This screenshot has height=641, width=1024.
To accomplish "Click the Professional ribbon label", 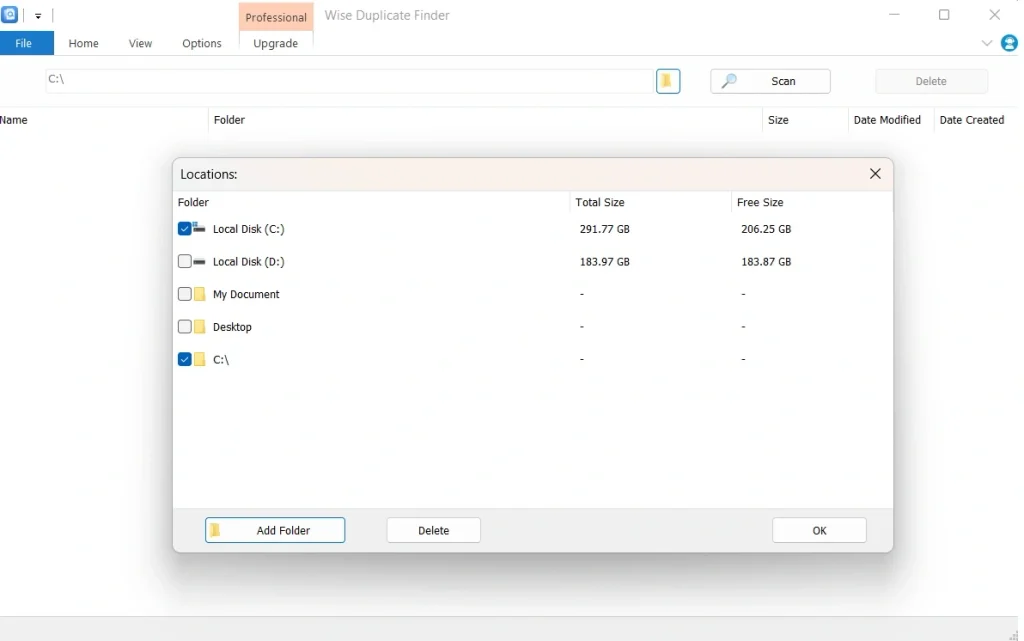I will (276, 17).
